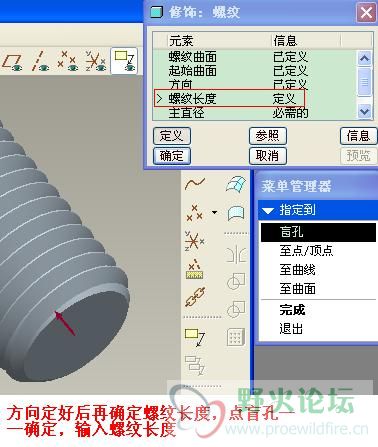This screenshot has width=378, height=447.
Task: Toggle coordinate system display icon
Action: (96, 62)
